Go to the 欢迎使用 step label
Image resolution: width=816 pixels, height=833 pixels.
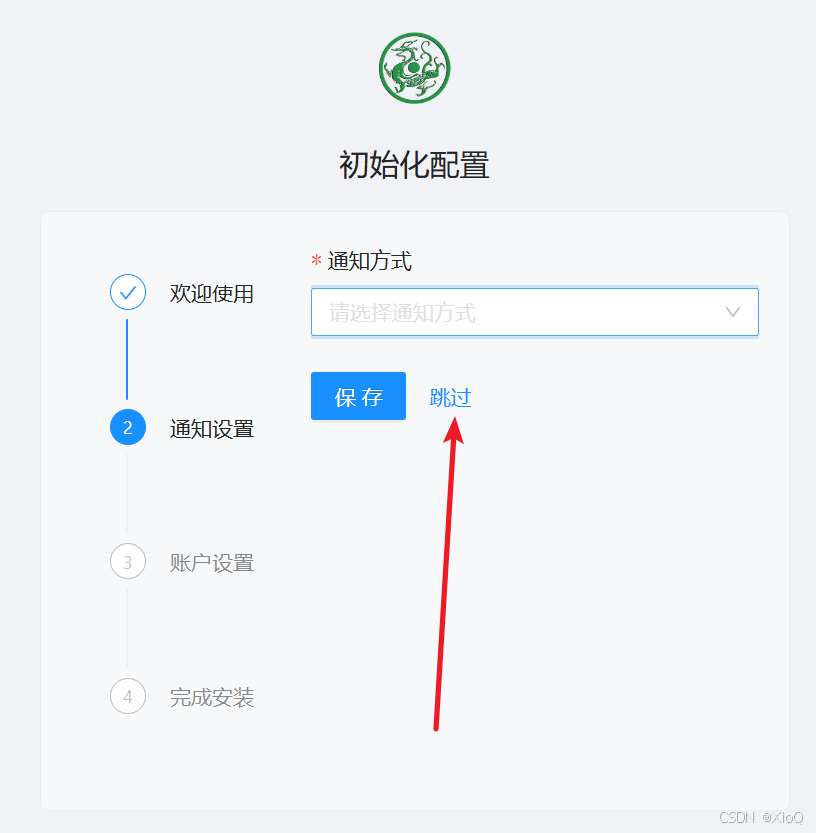click(x=211, y=294)
